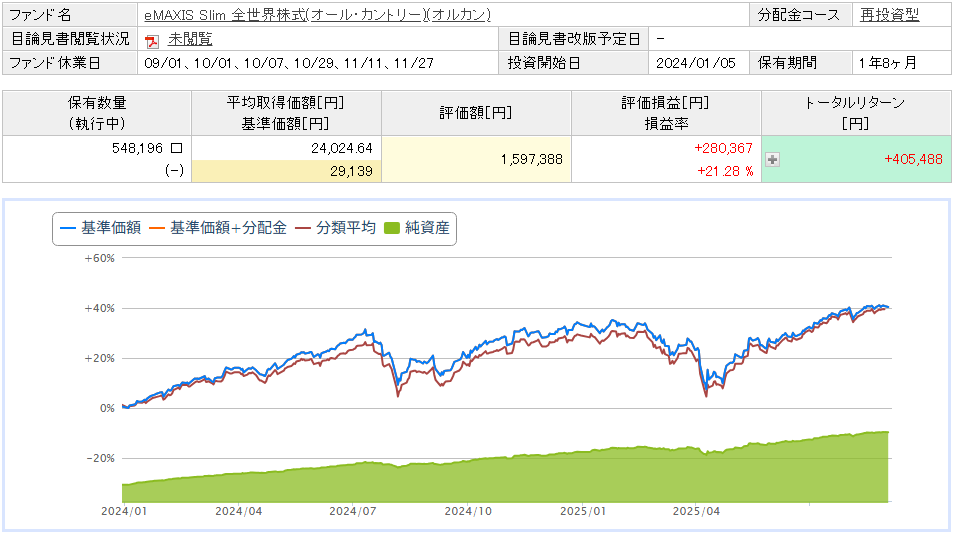Viewport: 953px width, 534px height.
Task: Click the 2025/04 x-axis label
Action: pyautogui.click(x=696, y=512)
